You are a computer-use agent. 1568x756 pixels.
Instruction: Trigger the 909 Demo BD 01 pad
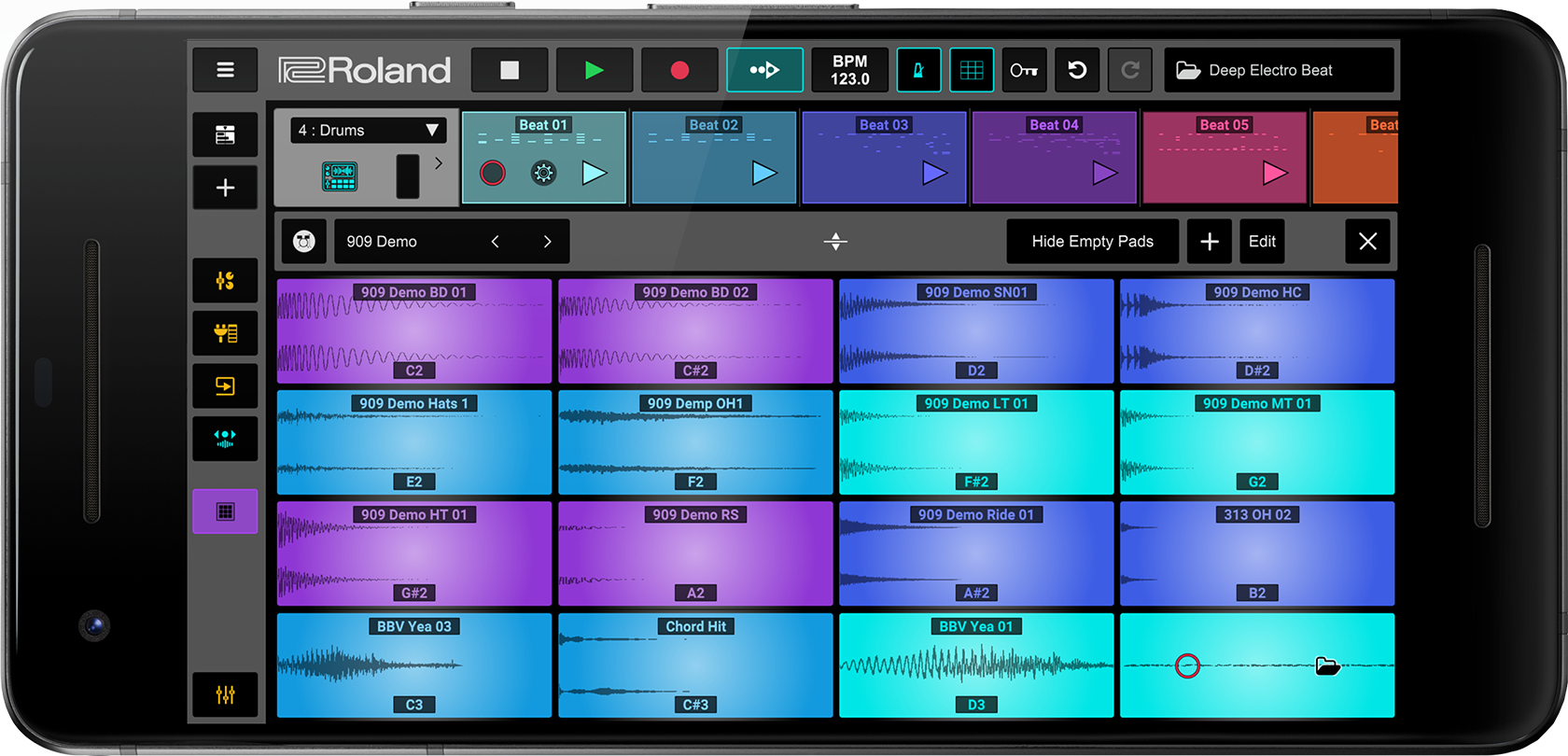click(414, 331)
